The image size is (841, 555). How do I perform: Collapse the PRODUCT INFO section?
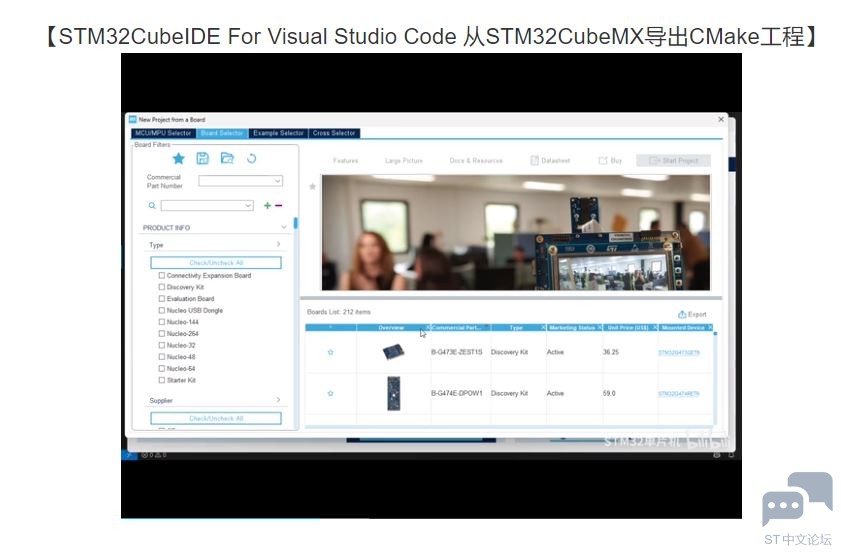point(284,227)
